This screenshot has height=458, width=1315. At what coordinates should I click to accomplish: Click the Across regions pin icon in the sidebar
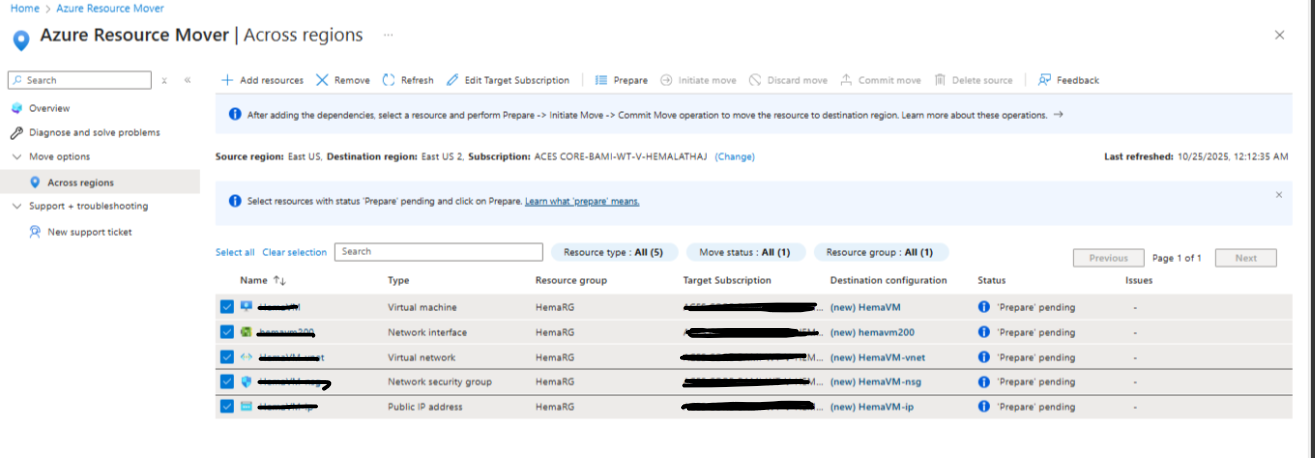tap(35, 182)
